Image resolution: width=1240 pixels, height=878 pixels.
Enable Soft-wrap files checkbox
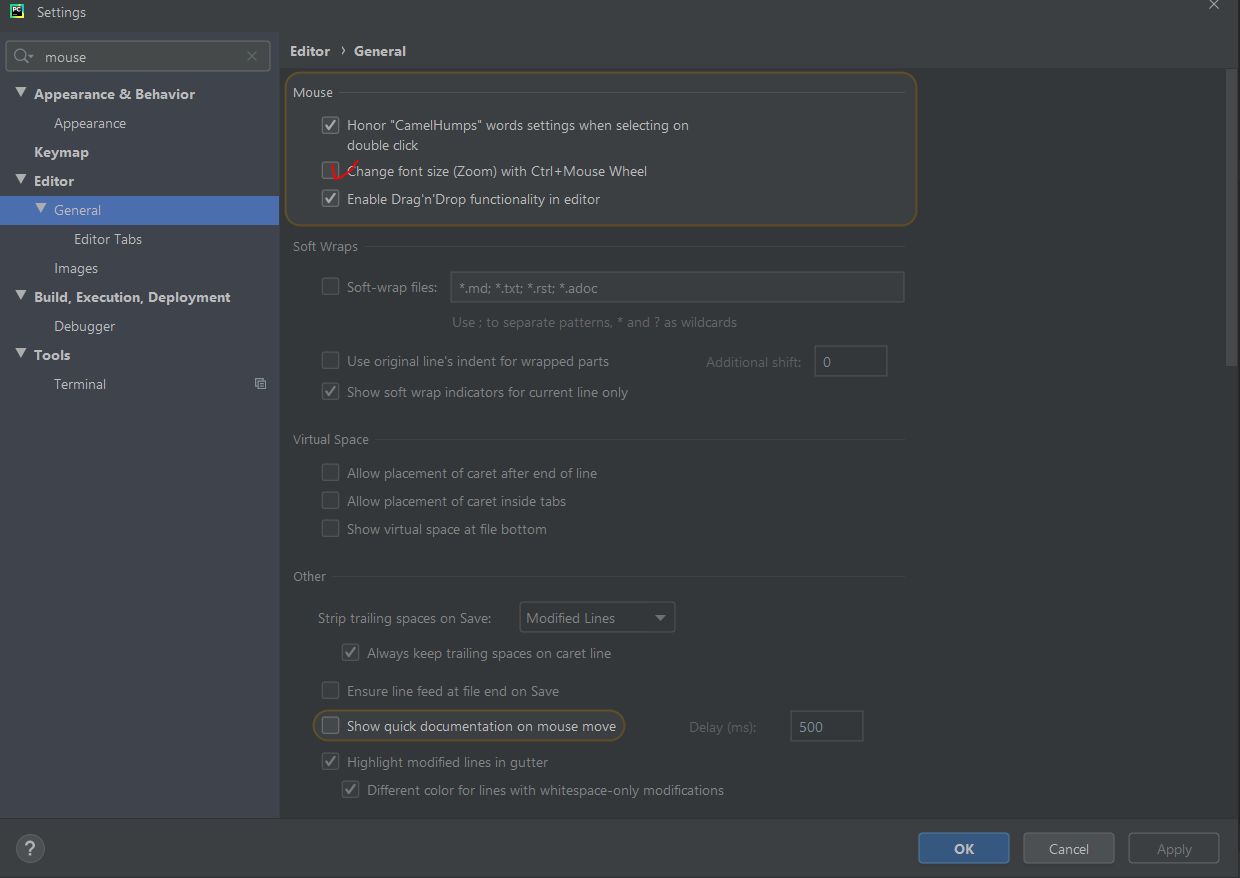coord(330,287)
